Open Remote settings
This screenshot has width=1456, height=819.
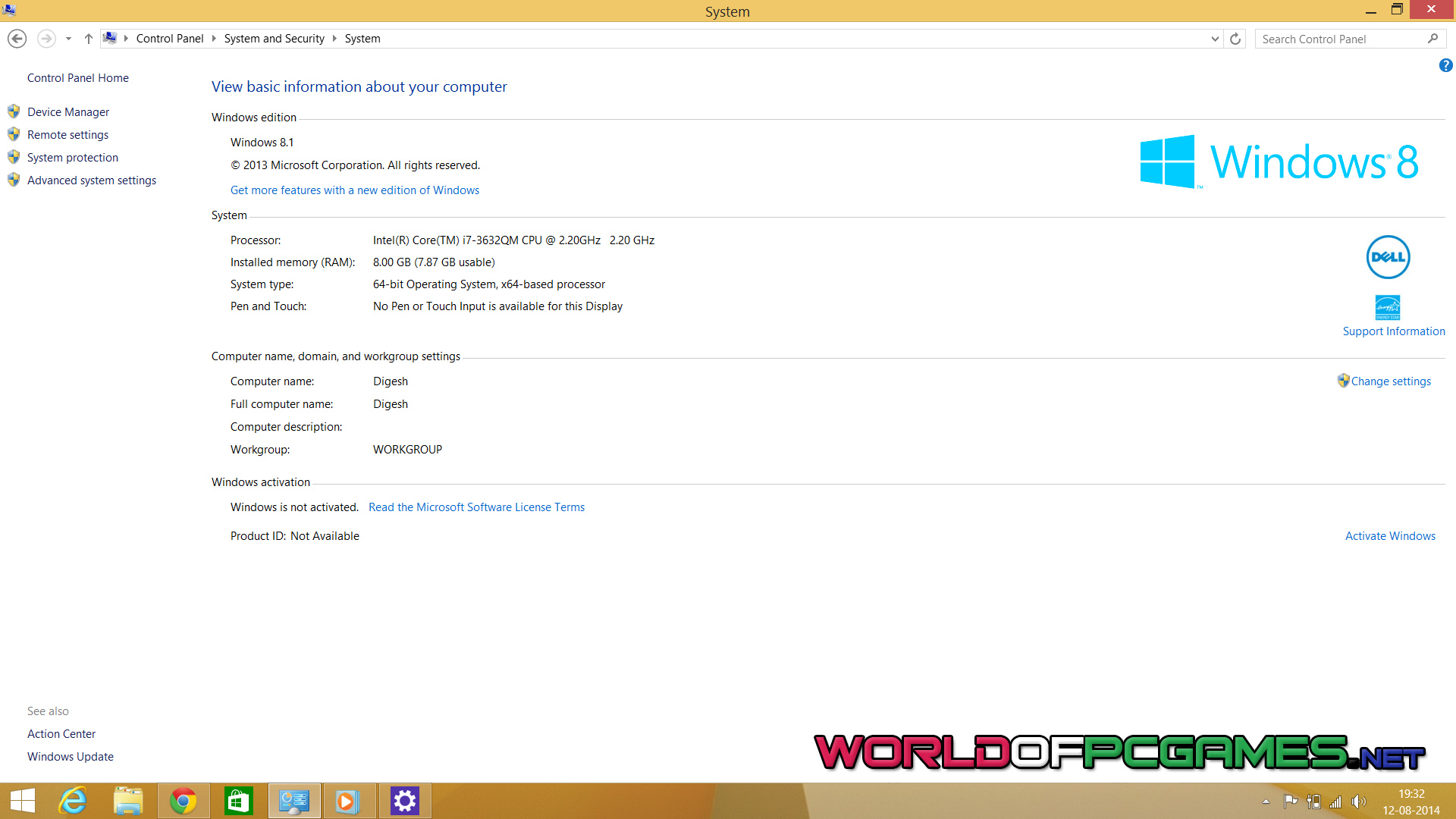(67, 135)
